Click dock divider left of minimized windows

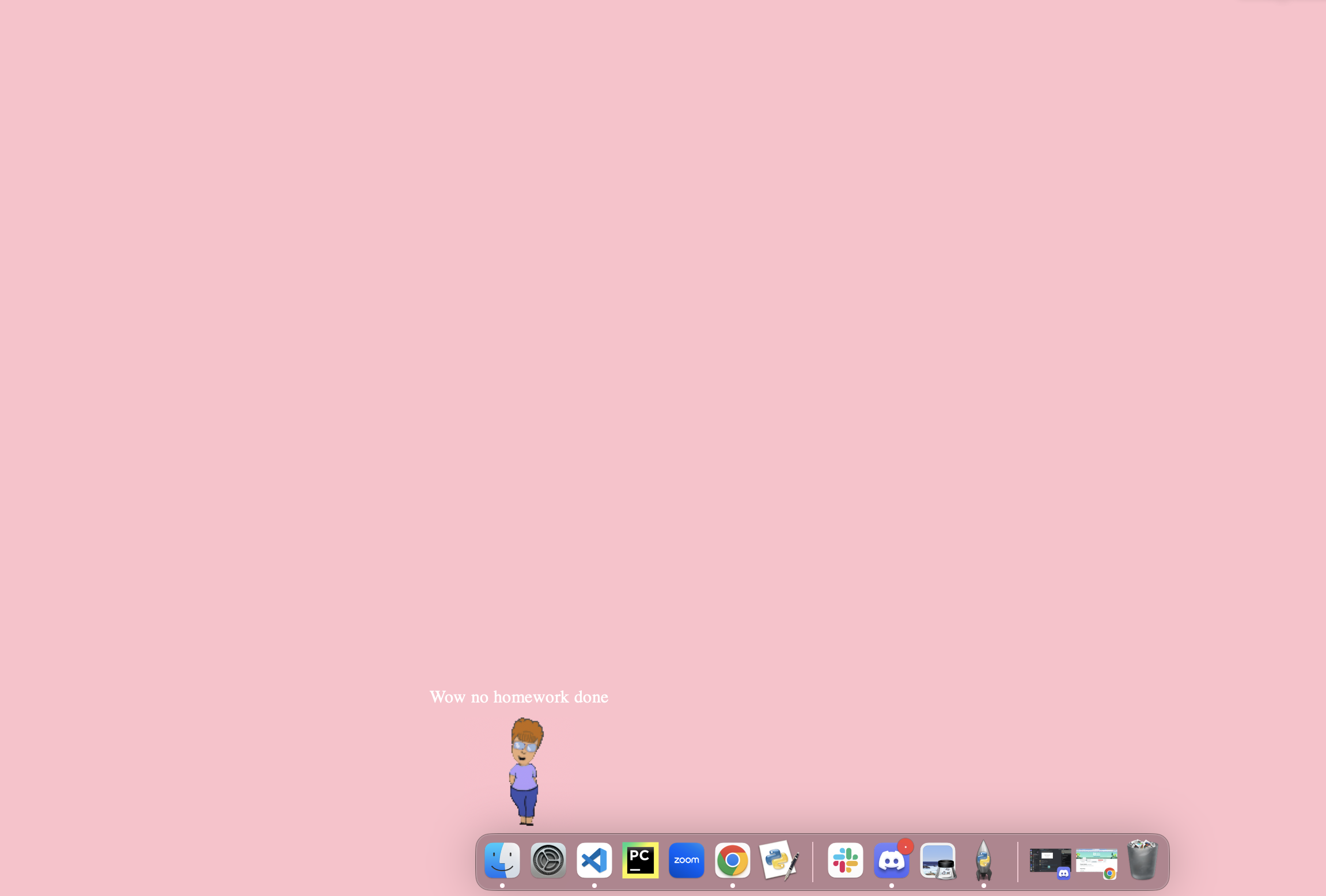(1017, 861)
